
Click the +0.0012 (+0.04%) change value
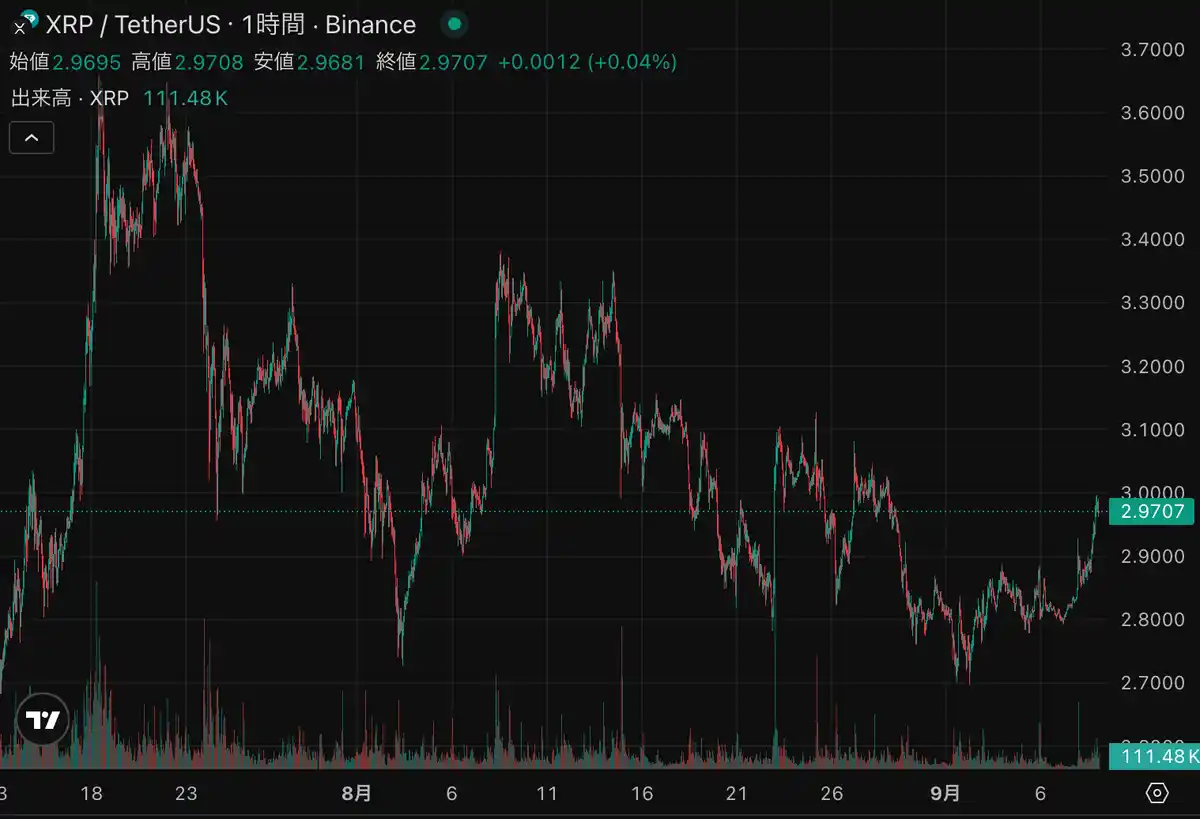pyautogui.click(x=587, y=62)
